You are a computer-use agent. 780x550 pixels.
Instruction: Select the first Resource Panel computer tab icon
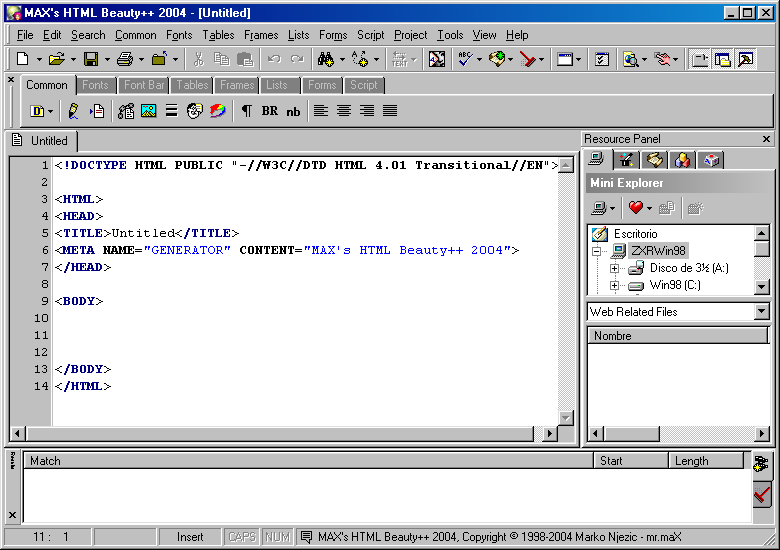pos(596,160)
